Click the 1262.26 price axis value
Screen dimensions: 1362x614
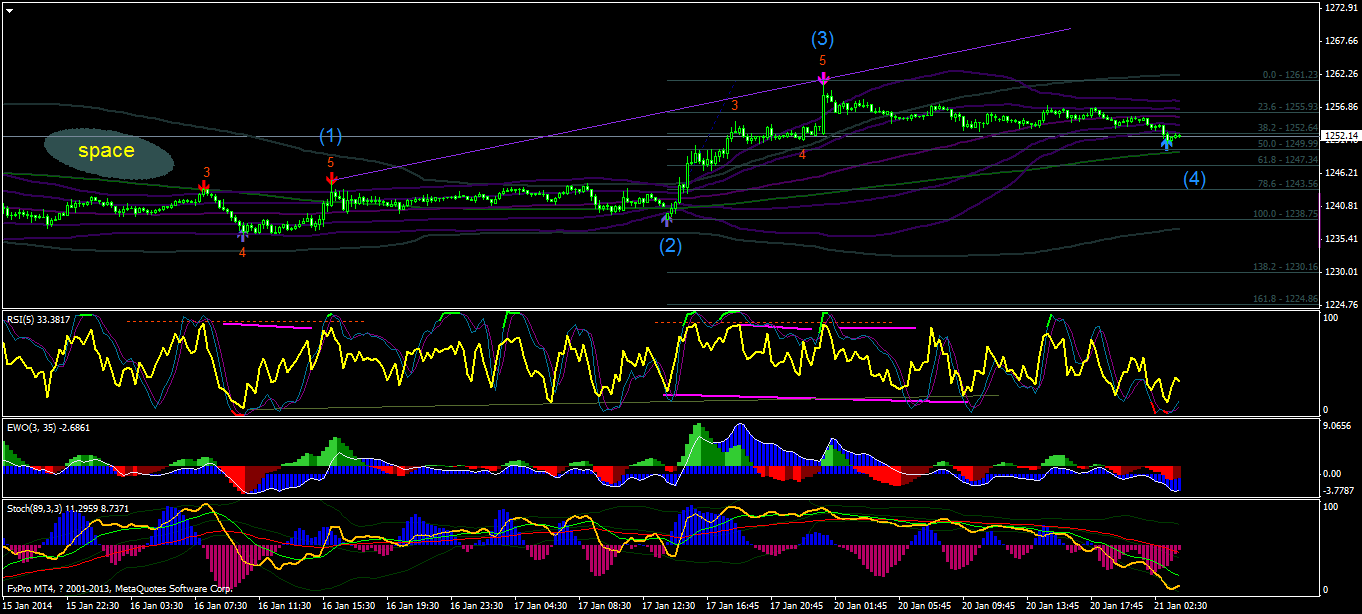point(1340,74)
